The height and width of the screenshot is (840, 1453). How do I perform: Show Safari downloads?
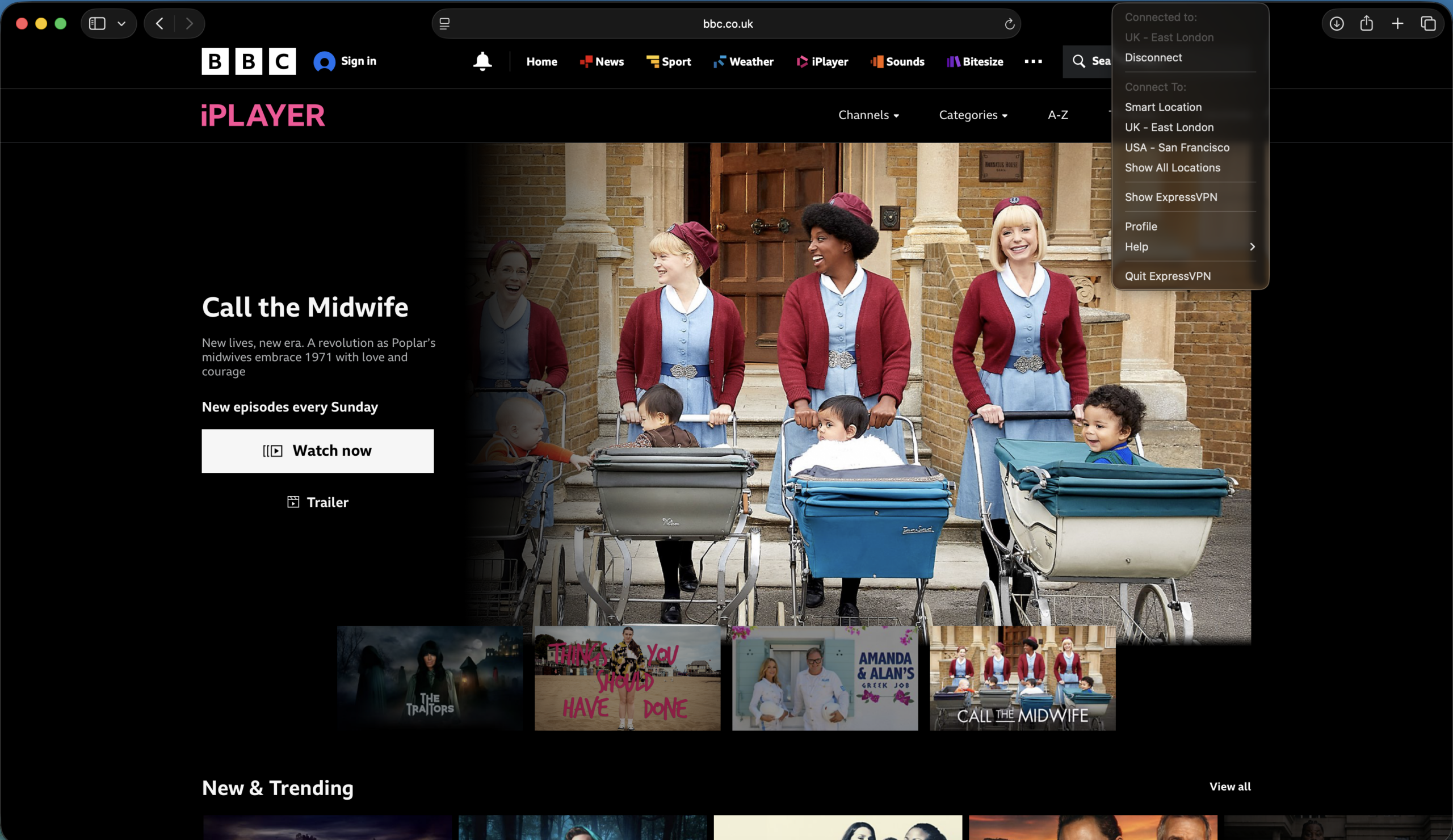(x=1337, y=24)
